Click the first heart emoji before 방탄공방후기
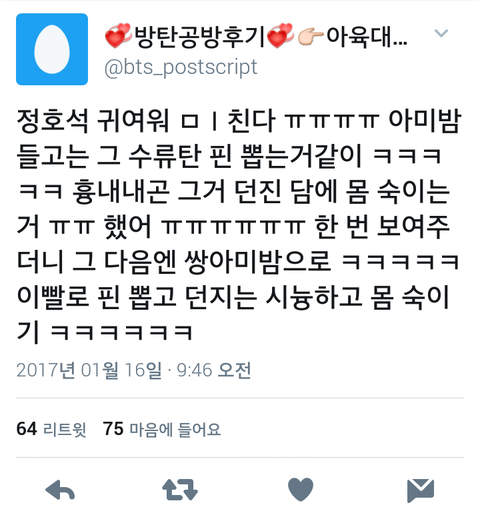This screenshot has height=517, width=480. (118, 35)
